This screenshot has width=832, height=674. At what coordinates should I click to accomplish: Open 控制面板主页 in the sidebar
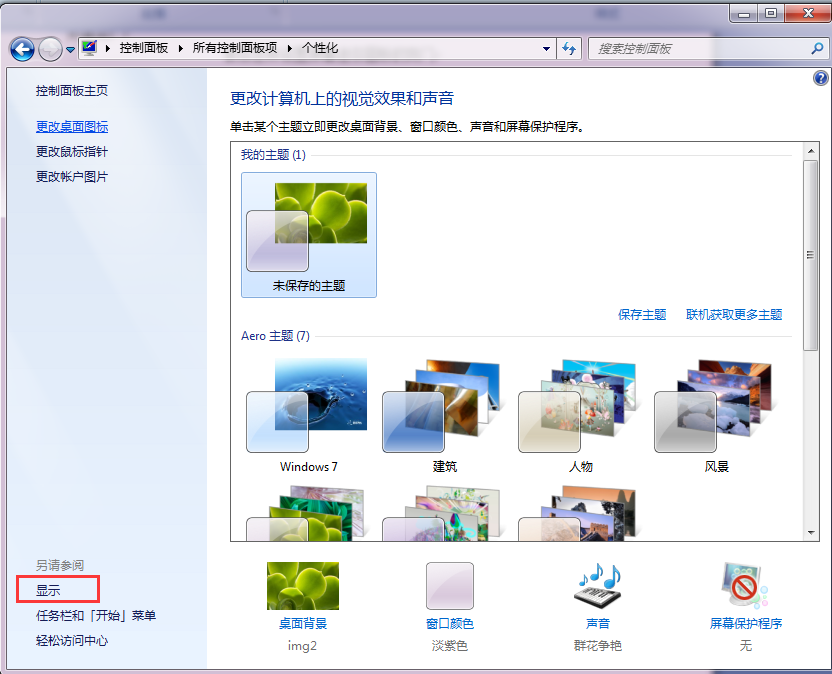coord(72,91)
